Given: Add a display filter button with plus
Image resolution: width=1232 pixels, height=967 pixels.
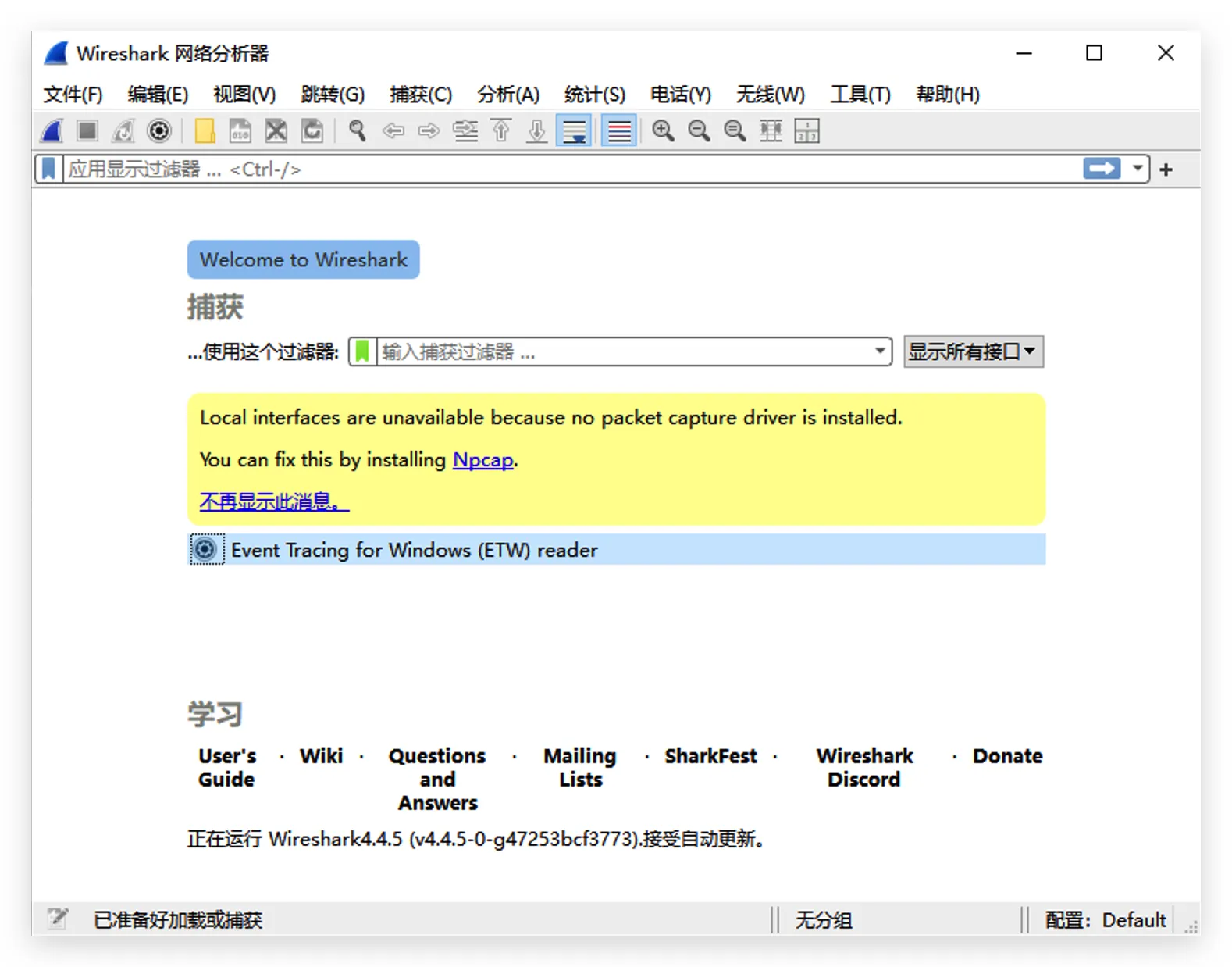Looking at the screenshot, I should (x=1166, y=169).
